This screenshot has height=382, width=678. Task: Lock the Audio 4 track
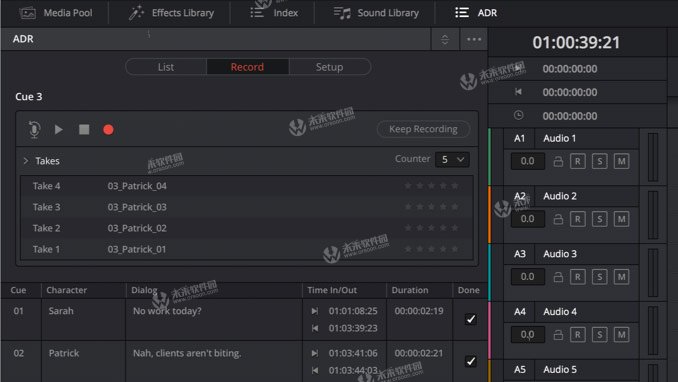point(558,335)
